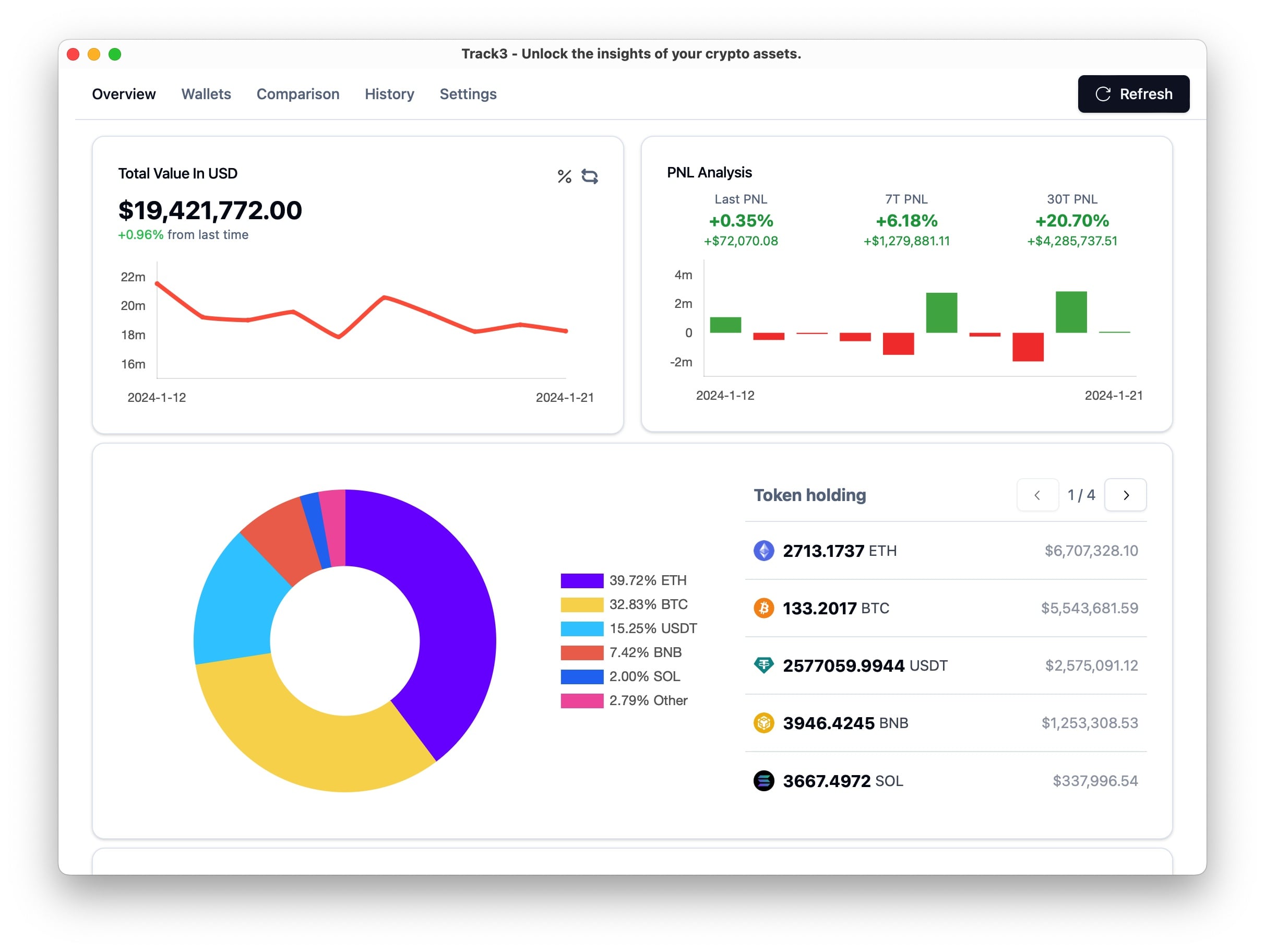Click the Bitcoin token icon

[763, 608]
